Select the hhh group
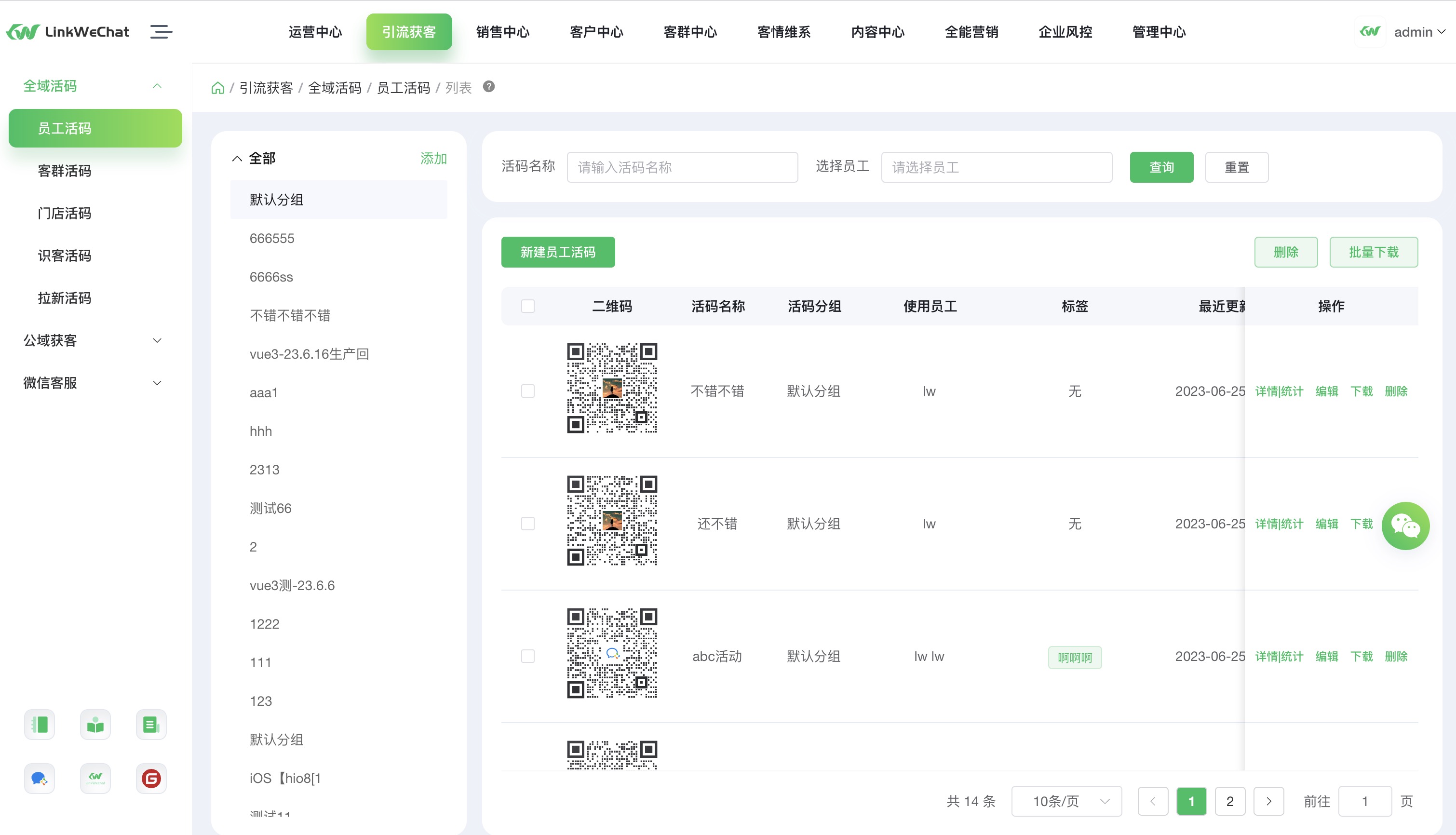Screen dimensions: 1456x835 click(x=338, y=431)
